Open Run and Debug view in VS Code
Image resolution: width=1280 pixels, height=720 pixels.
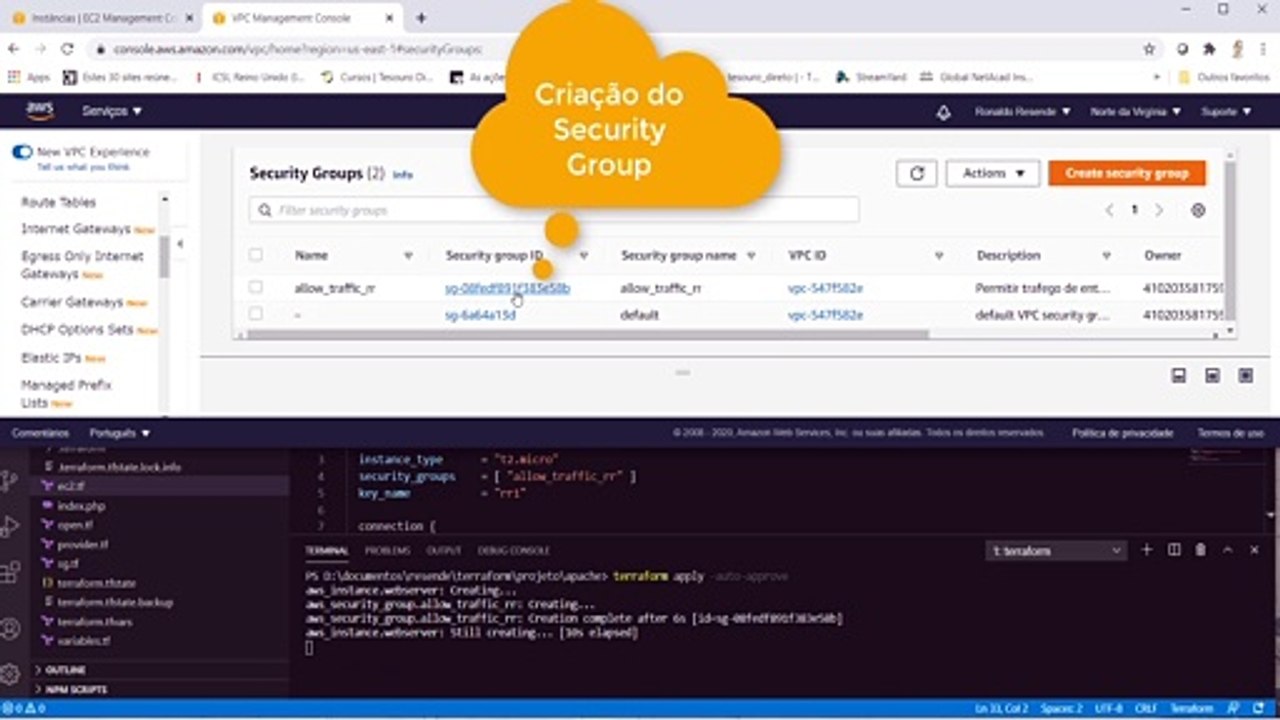(10, 526)
